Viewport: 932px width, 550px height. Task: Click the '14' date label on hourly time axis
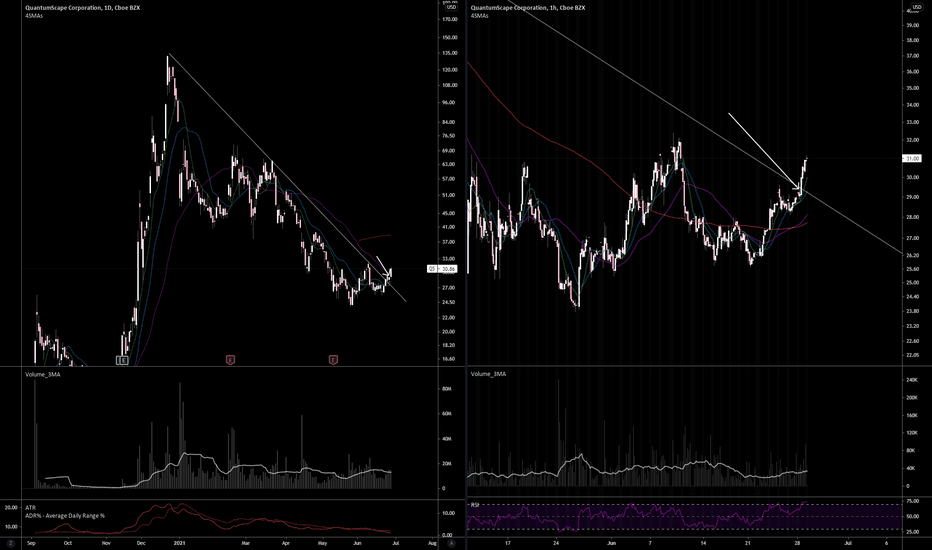tap(703, 543)
